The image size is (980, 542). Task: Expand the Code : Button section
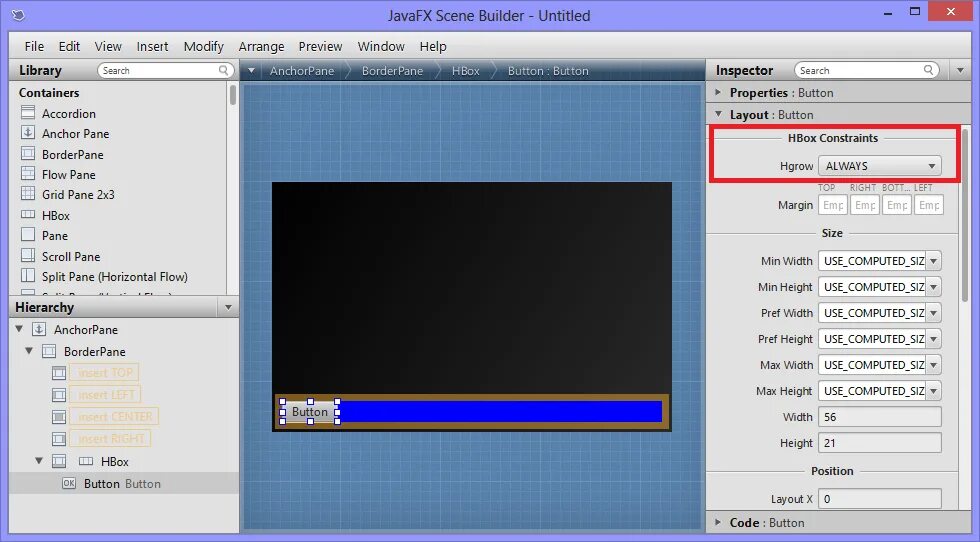click(x=718, y=521)
